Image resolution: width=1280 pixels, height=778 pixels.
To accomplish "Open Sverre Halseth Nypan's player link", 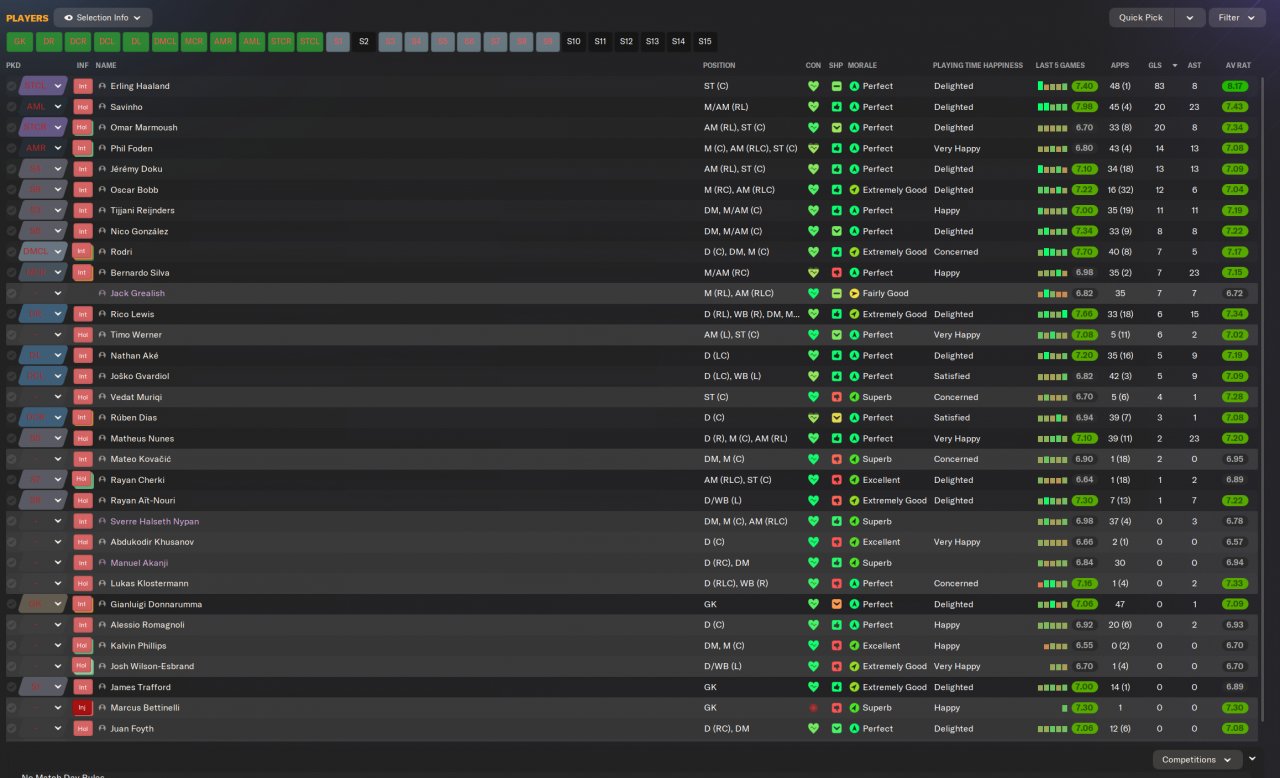I will tap(155, 521).
